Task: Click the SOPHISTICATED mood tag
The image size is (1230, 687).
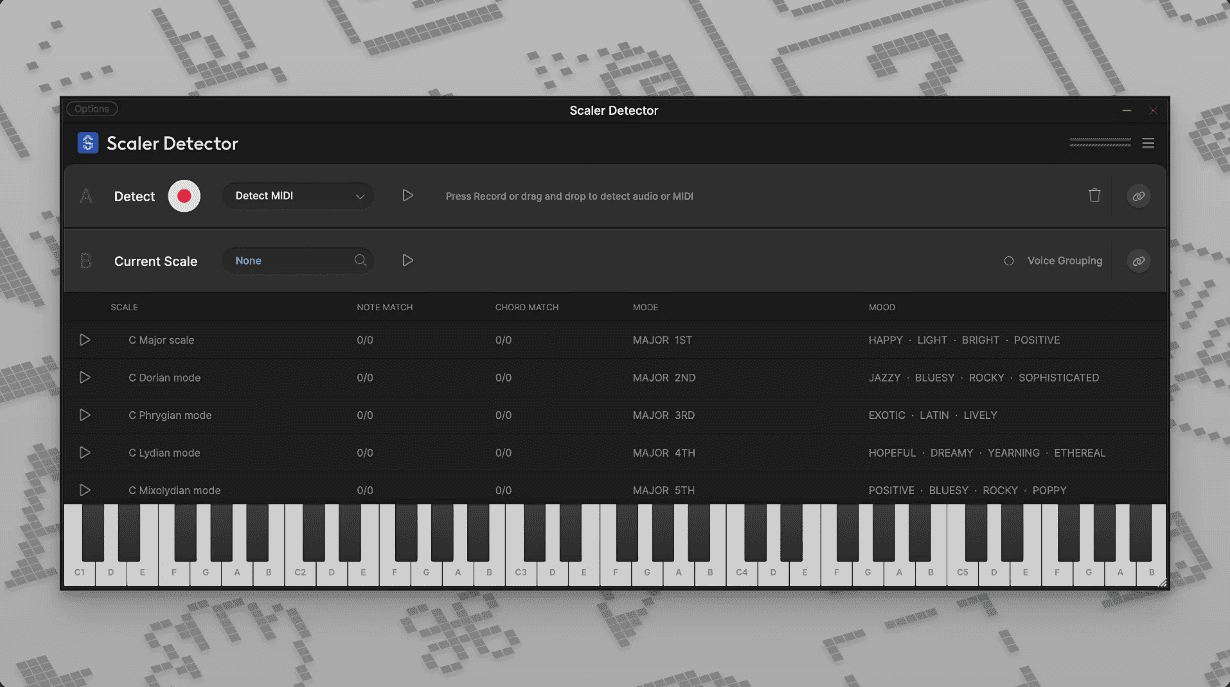Action: 1059,378
